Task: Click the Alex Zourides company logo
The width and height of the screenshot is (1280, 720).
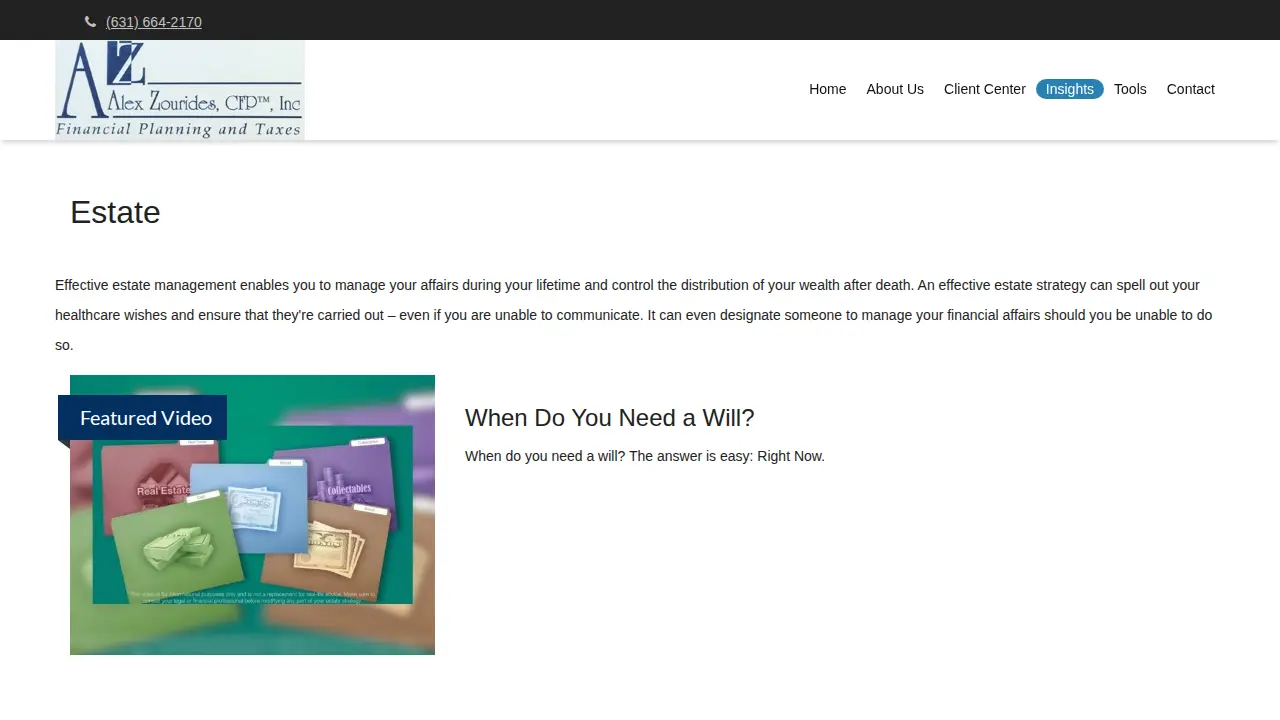Action: click(x=180, y=90)
